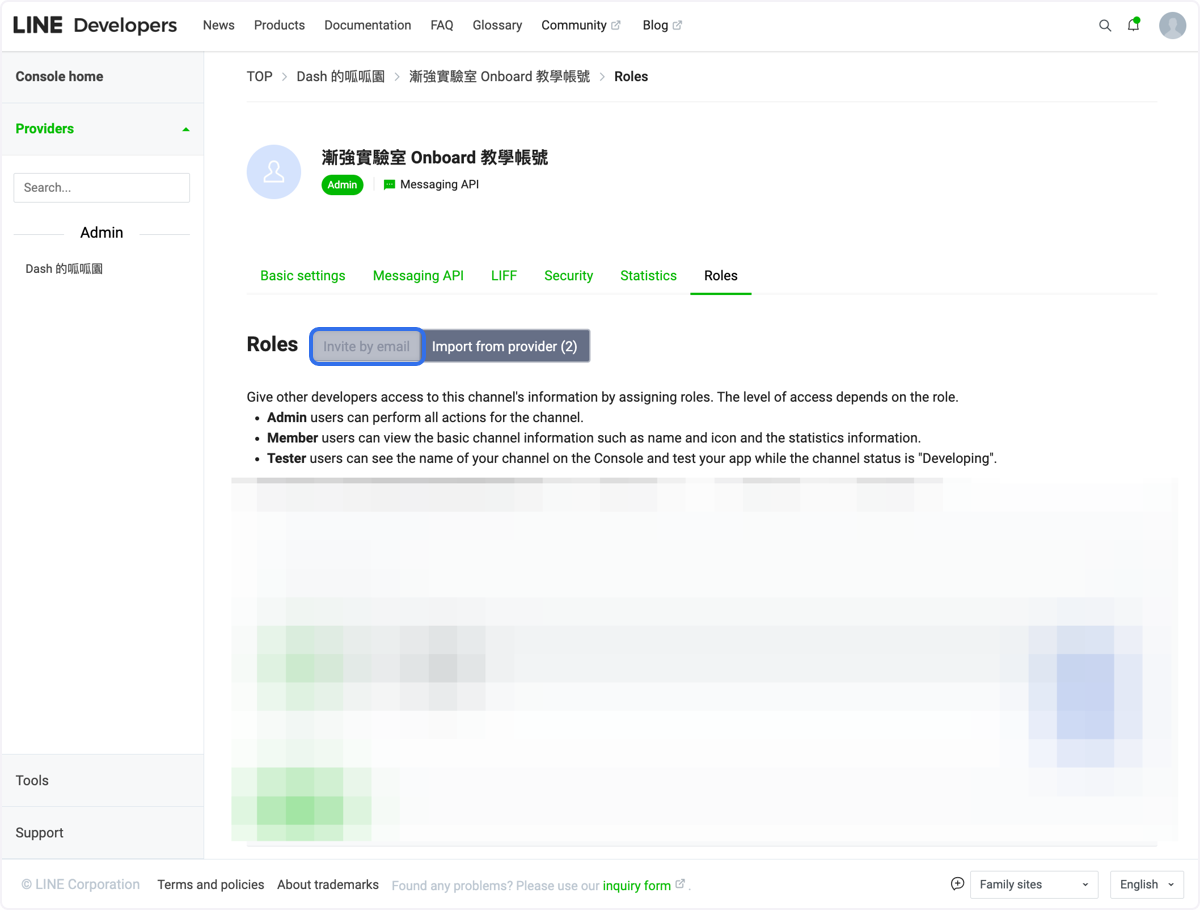1200x910 pixels.
Task: Click the channel profile picture placeholder
Action: pyautogui.click(x=274, y=172)
